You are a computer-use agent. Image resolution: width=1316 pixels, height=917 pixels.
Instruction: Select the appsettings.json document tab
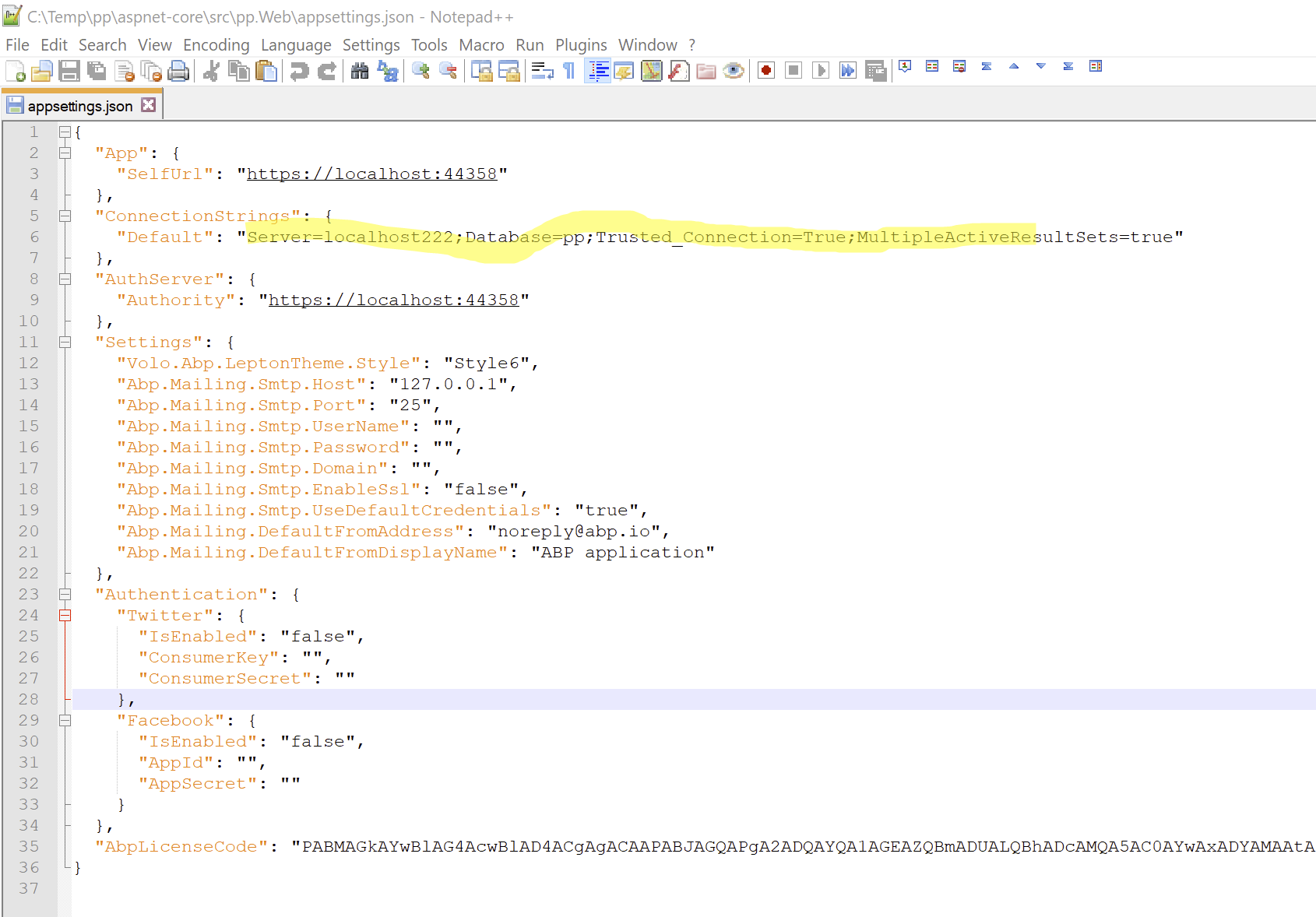click(79, 106)
